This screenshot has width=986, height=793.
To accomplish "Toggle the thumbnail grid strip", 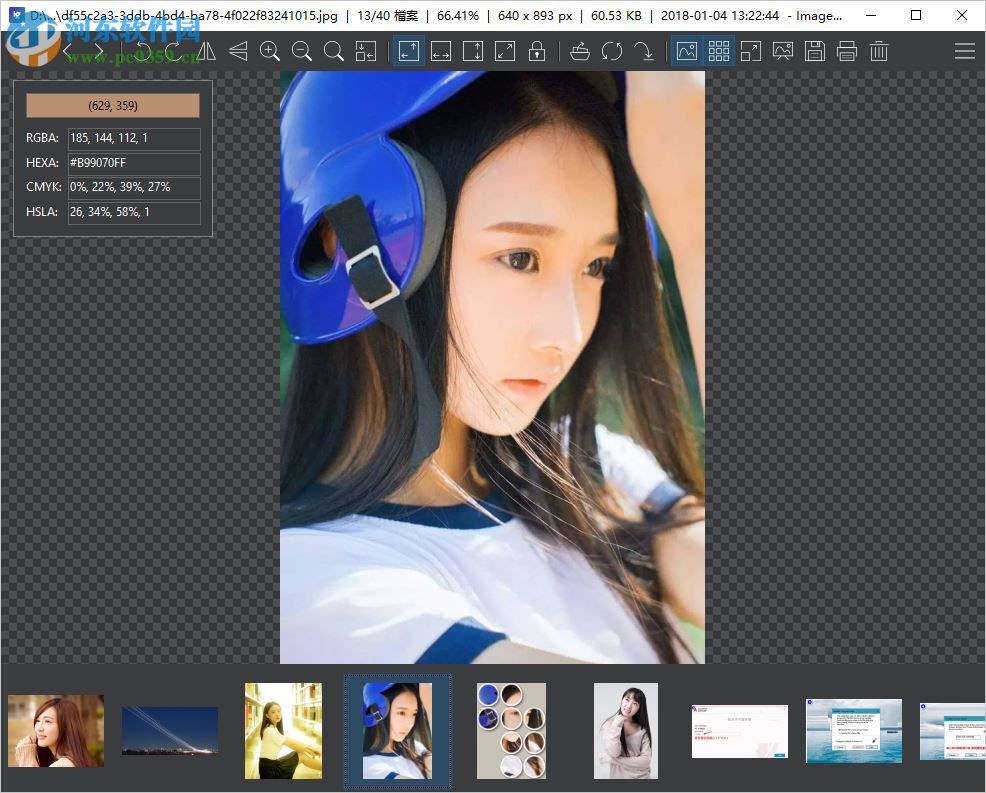I will [718, 50].
